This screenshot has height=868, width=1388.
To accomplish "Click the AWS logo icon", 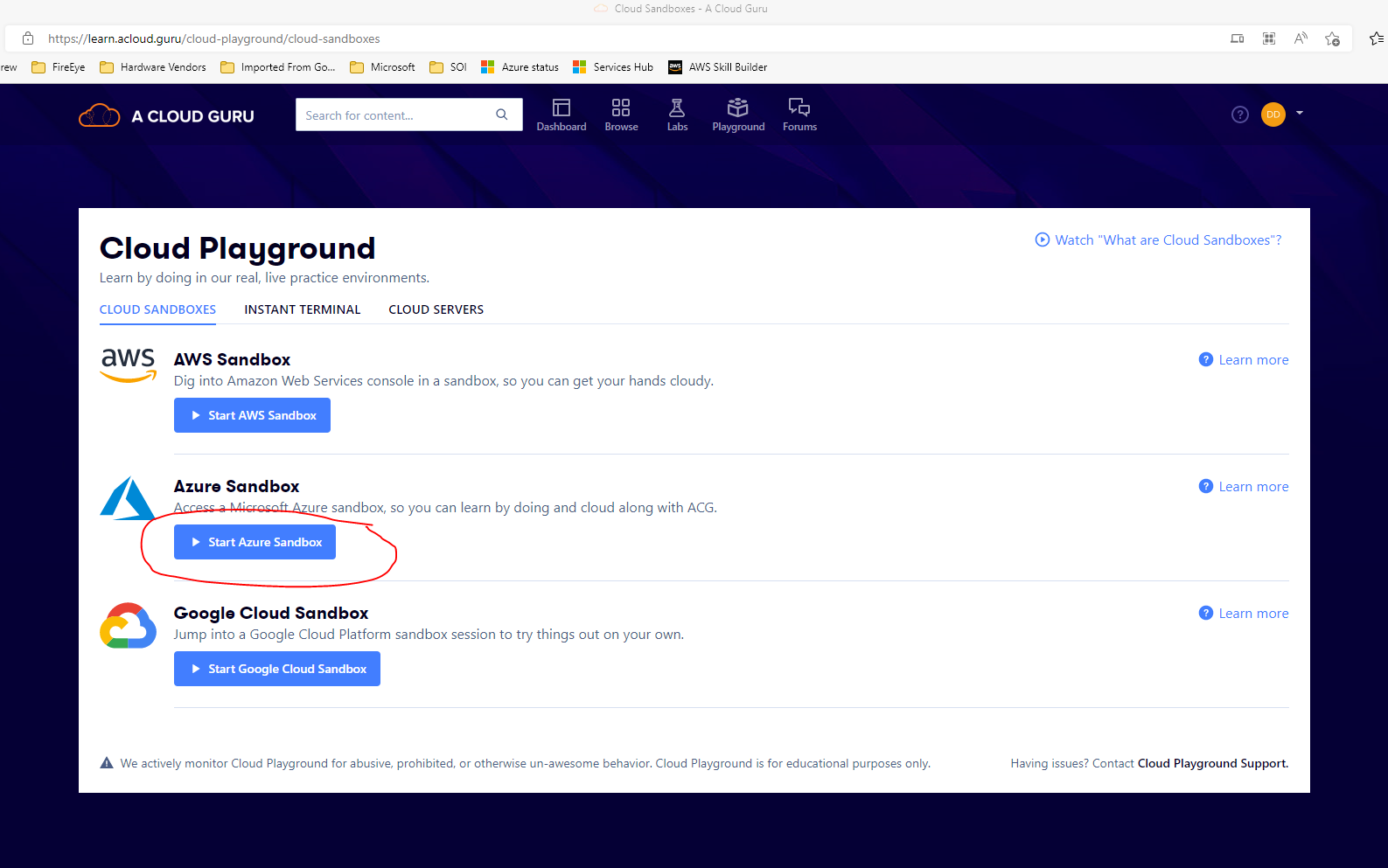I will [x=128, y=365].
